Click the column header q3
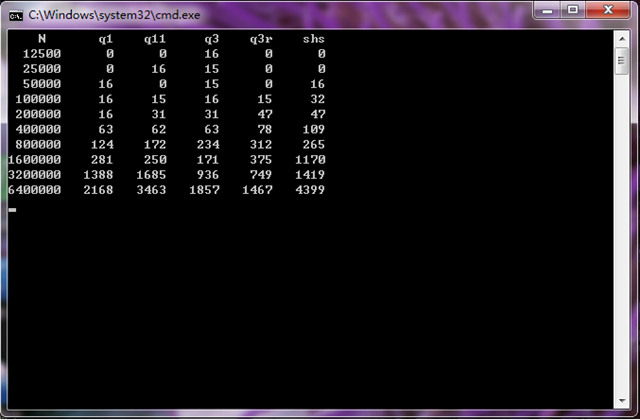 (212, 39)
